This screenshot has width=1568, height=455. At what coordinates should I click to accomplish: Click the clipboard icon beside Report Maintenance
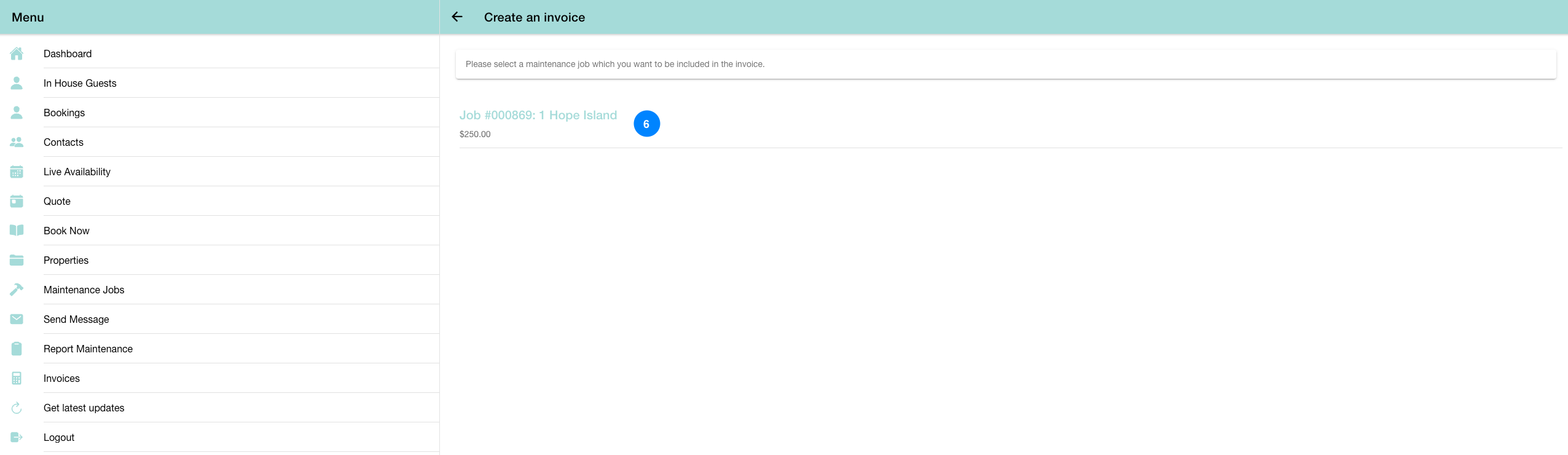(17, 349)
